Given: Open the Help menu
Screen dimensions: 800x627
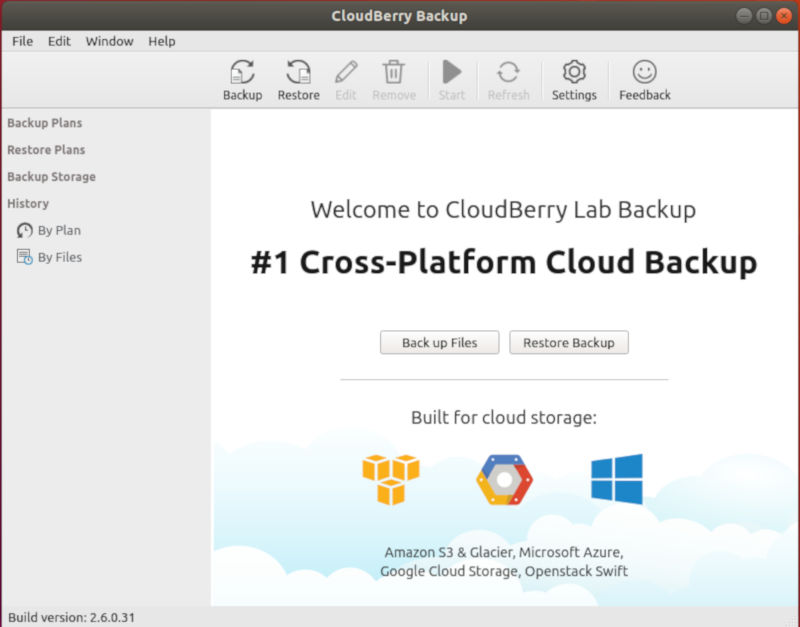Looking at the screenshot, I should pos(162,41).
